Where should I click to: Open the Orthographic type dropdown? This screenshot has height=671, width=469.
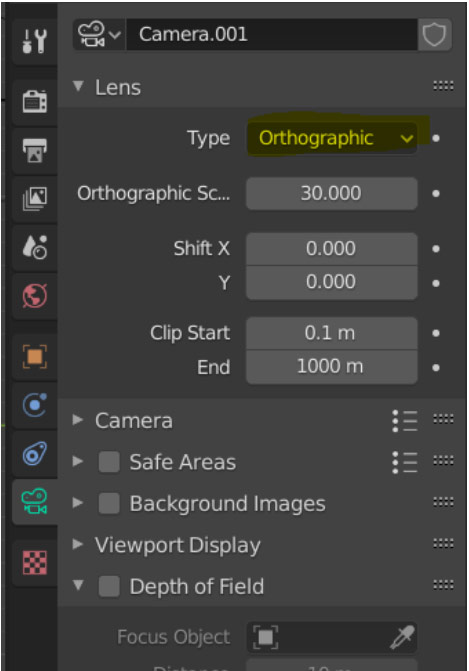(331, 138)
